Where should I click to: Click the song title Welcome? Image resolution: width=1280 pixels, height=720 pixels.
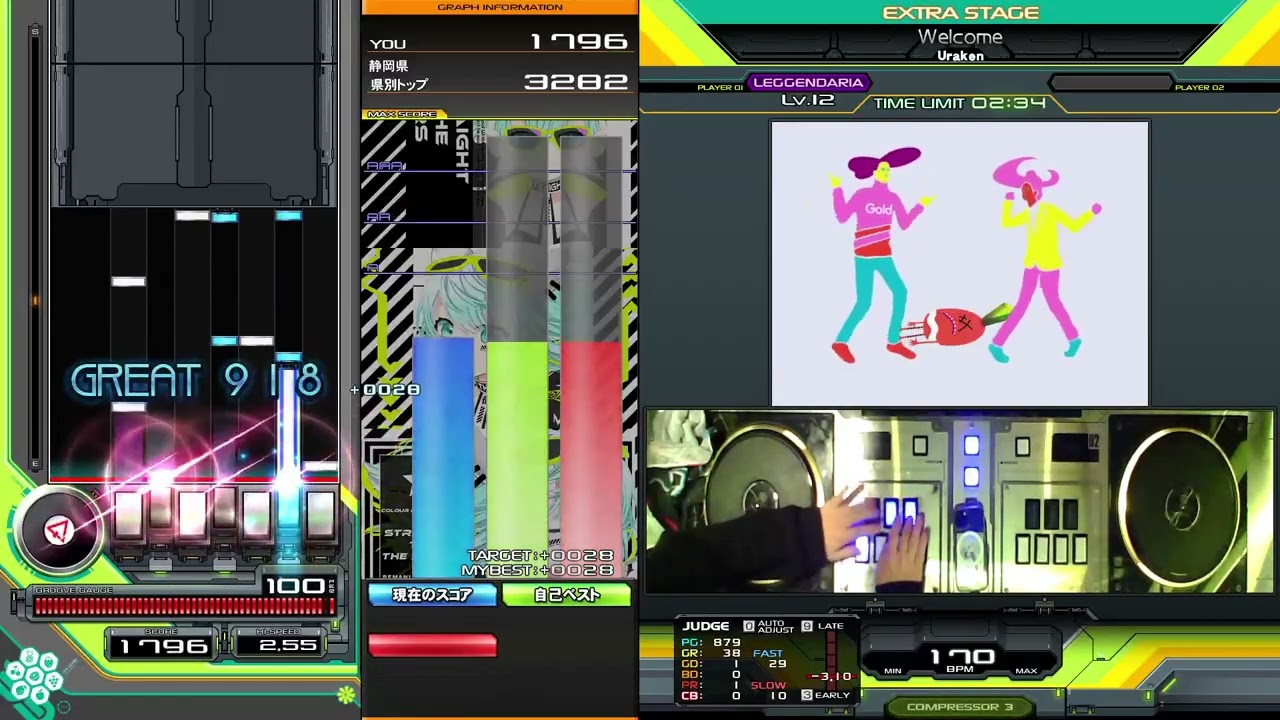pyautogui.click(x=960, y=37)
